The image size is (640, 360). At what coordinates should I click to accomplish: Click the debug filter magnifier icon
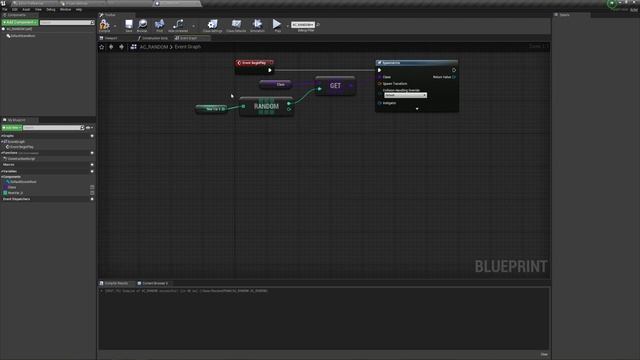[318, 24]
